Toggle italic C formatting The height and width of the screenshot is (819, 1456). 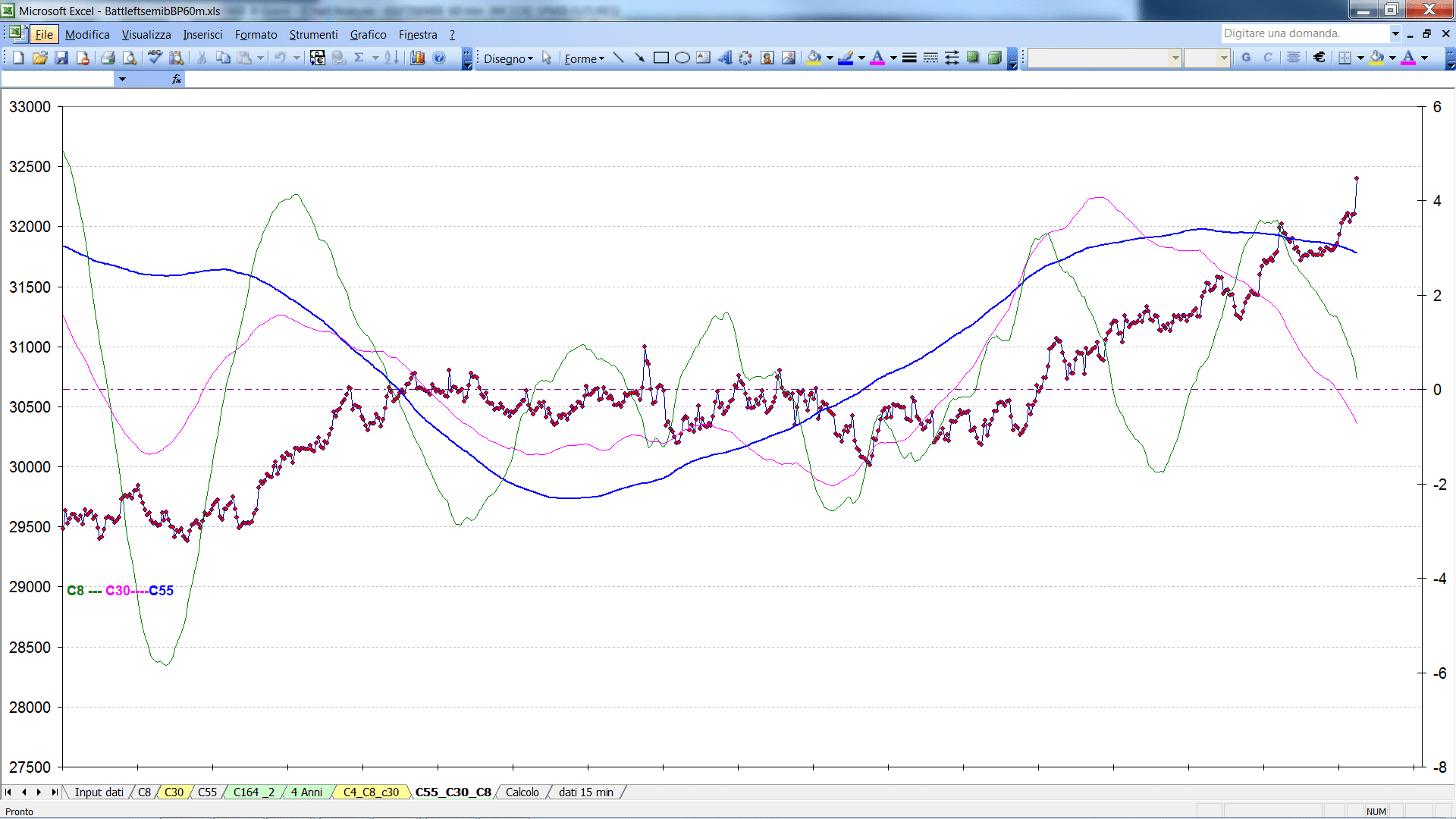coord(1267,58)
